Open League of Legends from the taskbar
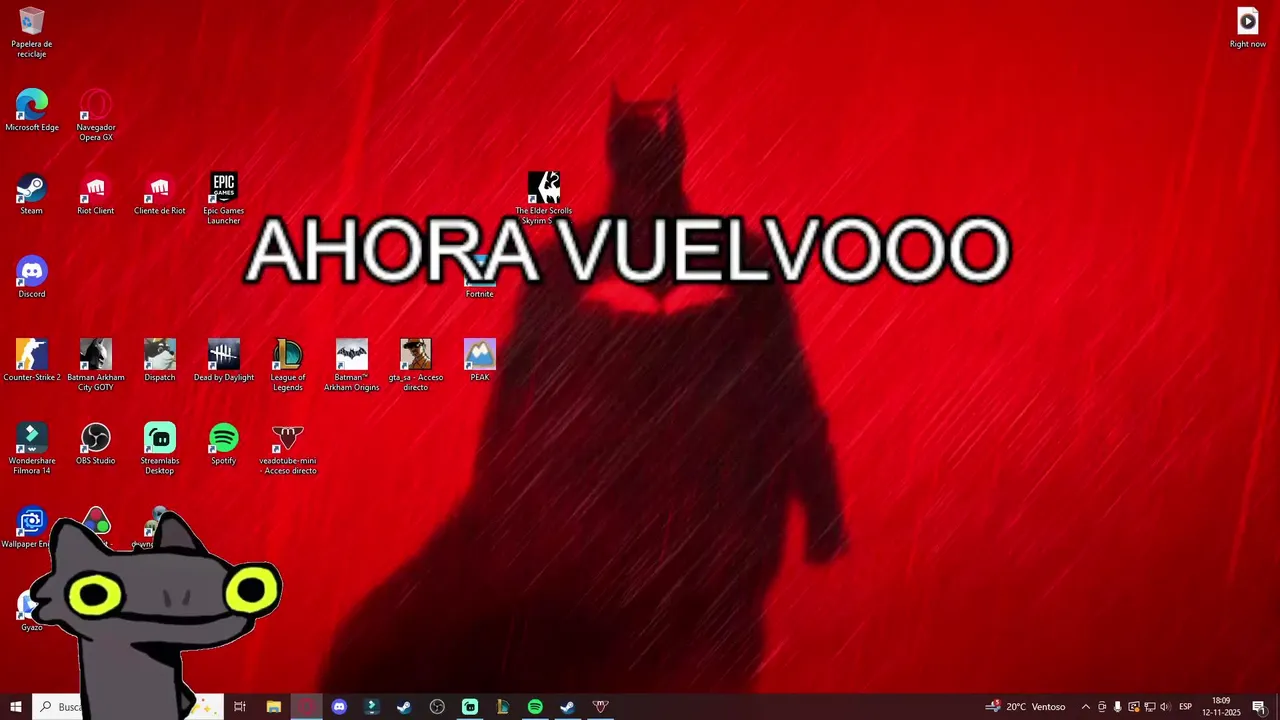The height and width of the screenshot is (720, 1280). click(x=503, y=707)
